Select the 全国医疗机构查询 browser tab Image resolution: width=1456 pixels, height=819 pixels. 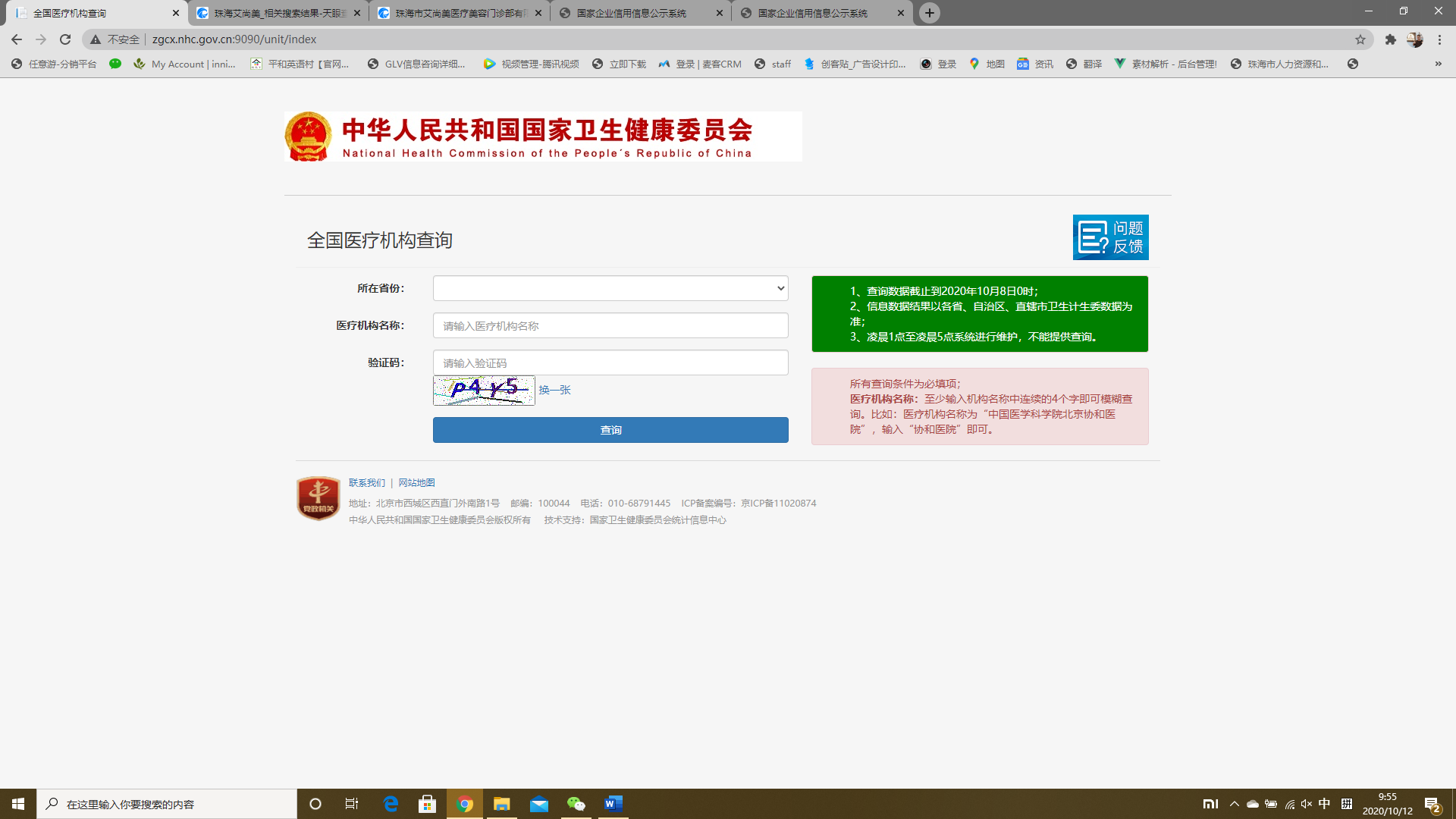pos(97,13)
